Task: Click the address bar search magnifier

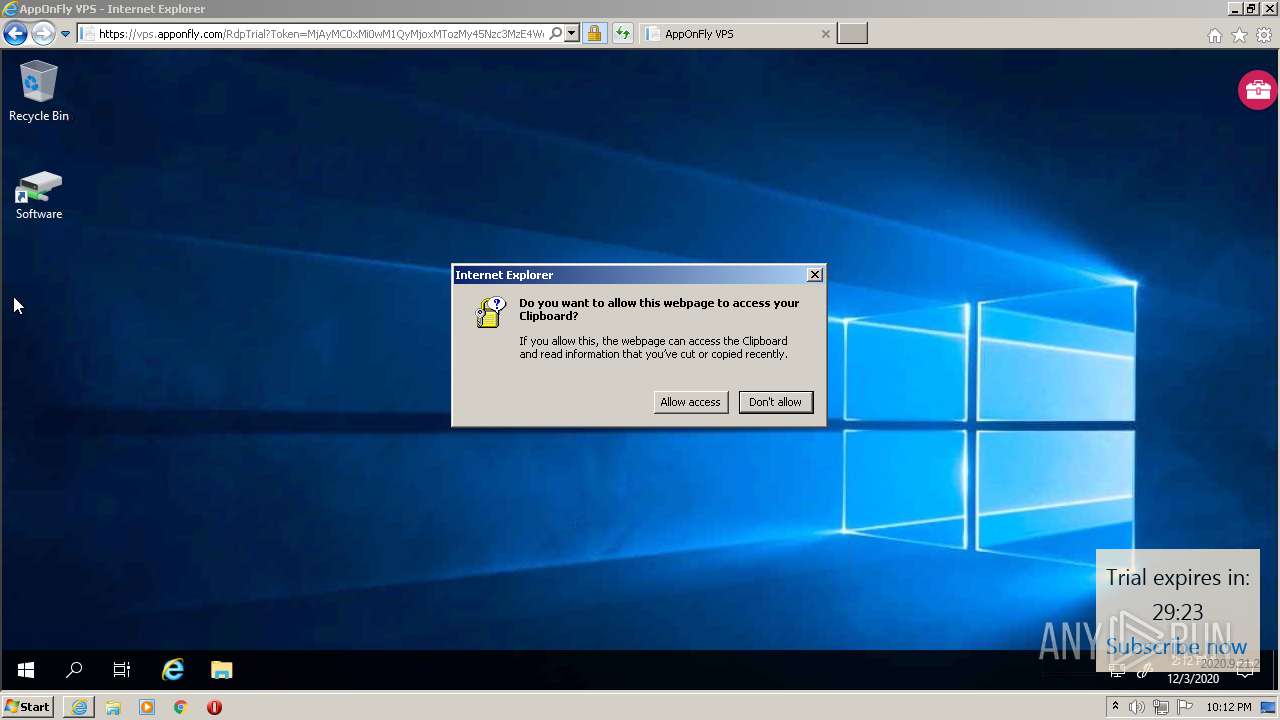Action: coord(556,34)
